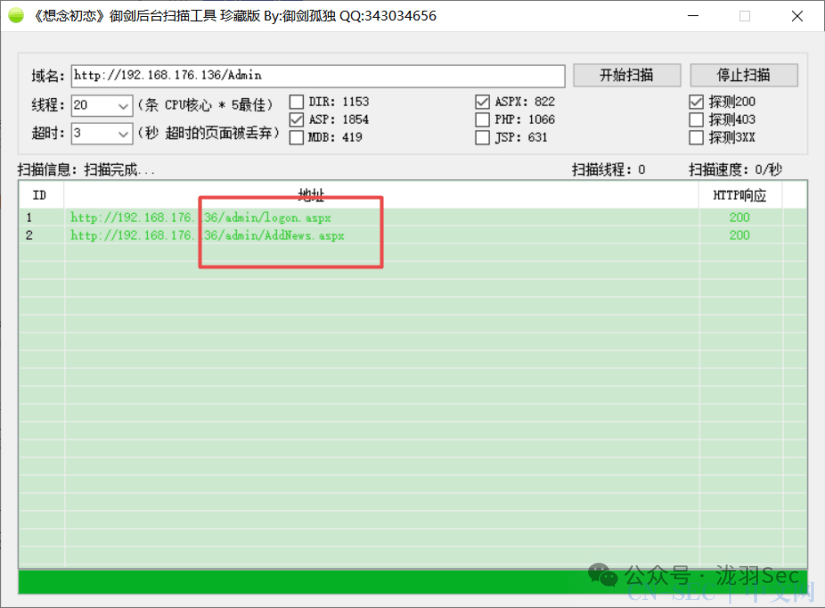Uncheck the ASP: 1854 checkbox
The image size is (825, 608).
tap(297, 119)
